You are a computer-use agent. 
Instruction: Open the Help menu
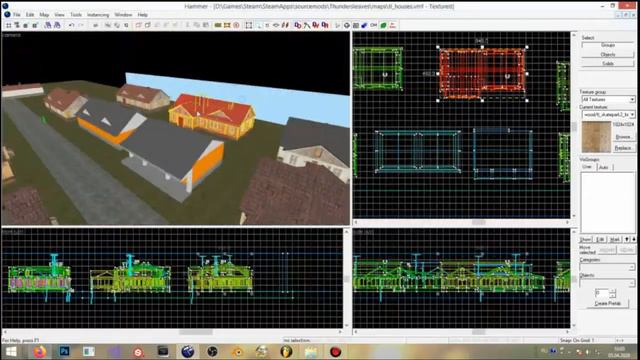[x=142, y=15]
